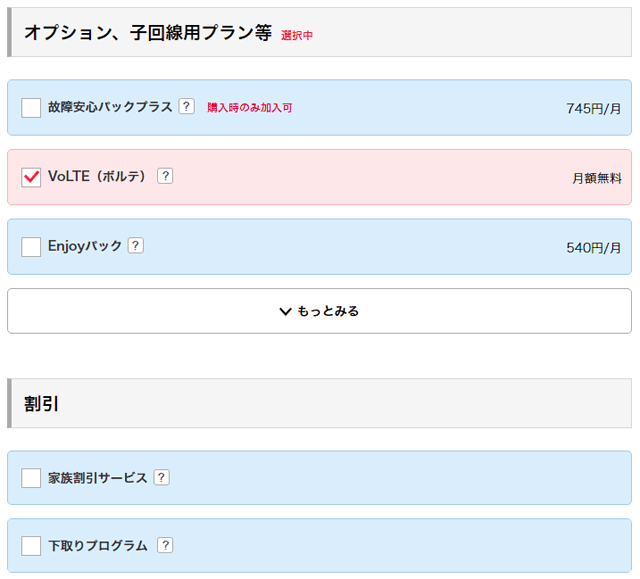The width and height of the screenshot is (640, 579).
Task: Click the 540円/月 price text
Action: click(593, 248)
